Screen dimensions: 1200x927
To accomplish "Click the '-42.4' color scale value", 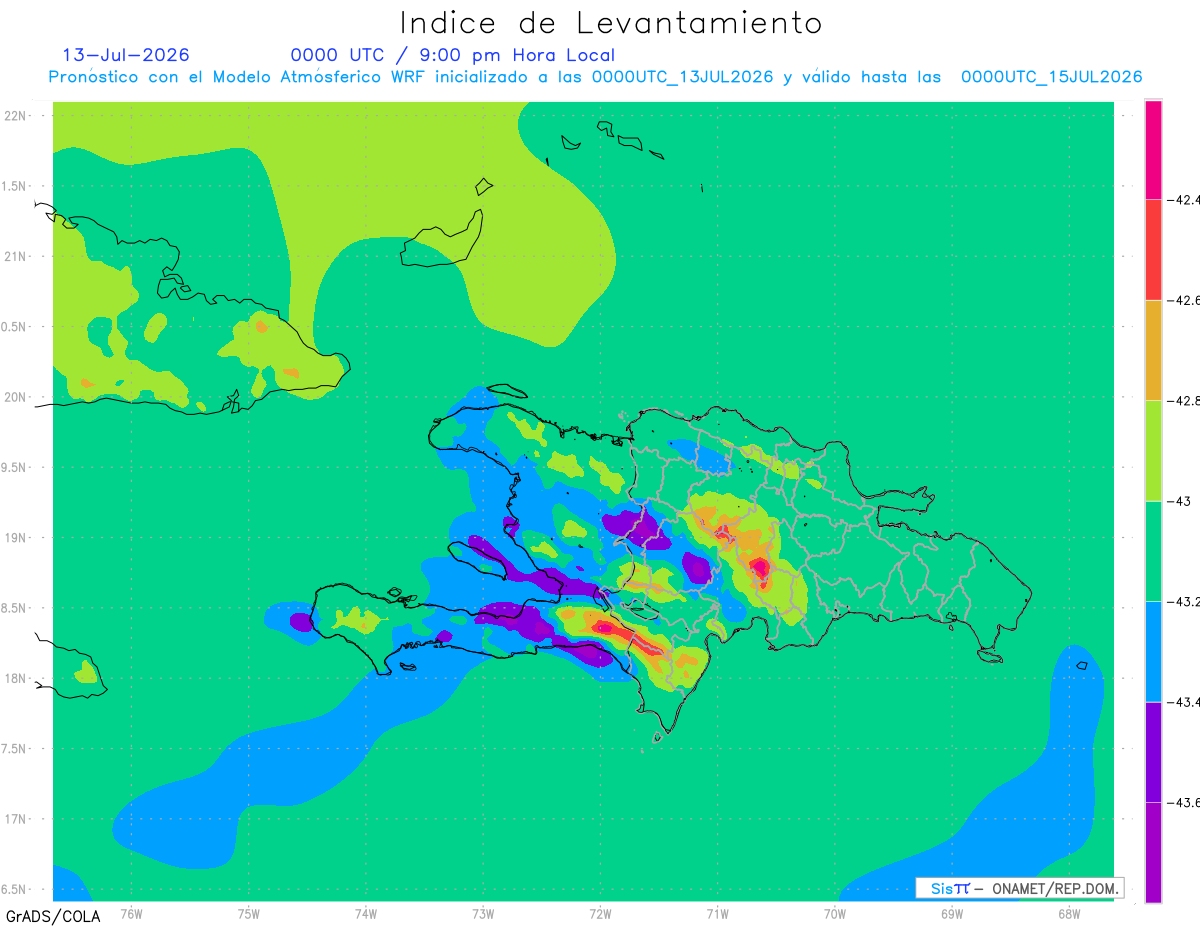I will [x=1183, y=200].
